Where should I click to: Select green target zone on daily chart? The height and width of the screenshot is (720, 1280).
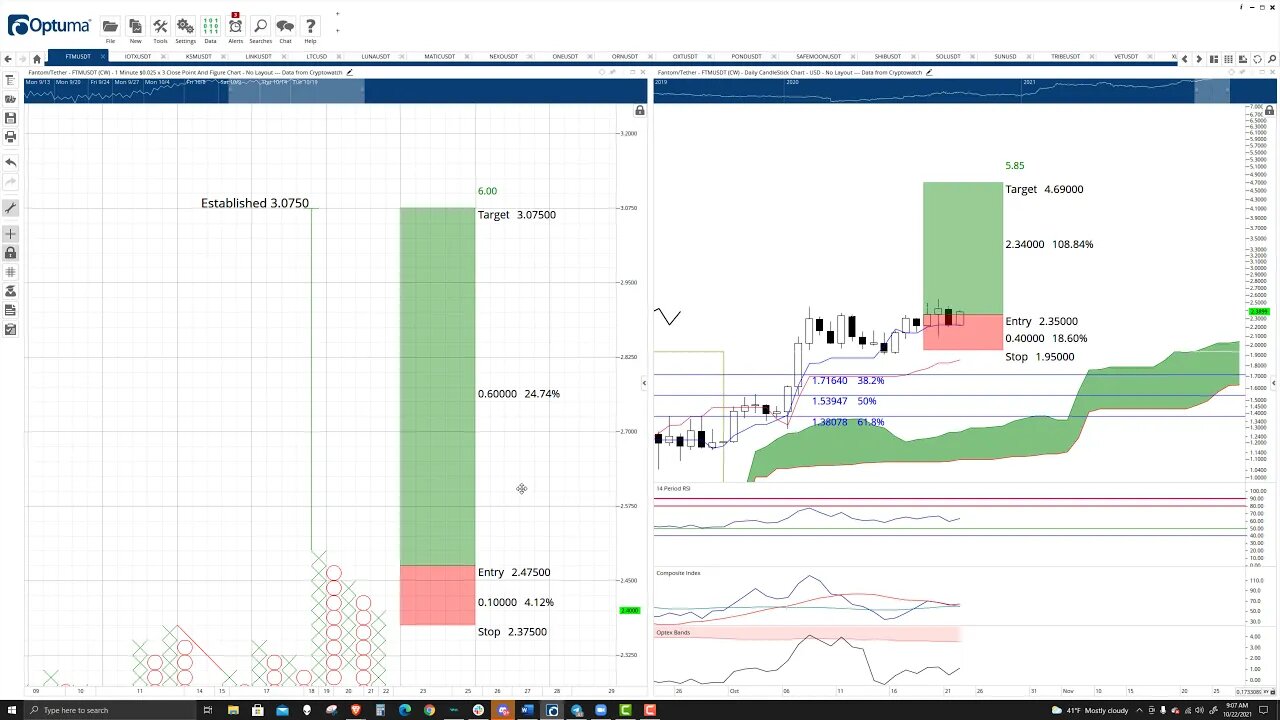click(x=962, y=248)
